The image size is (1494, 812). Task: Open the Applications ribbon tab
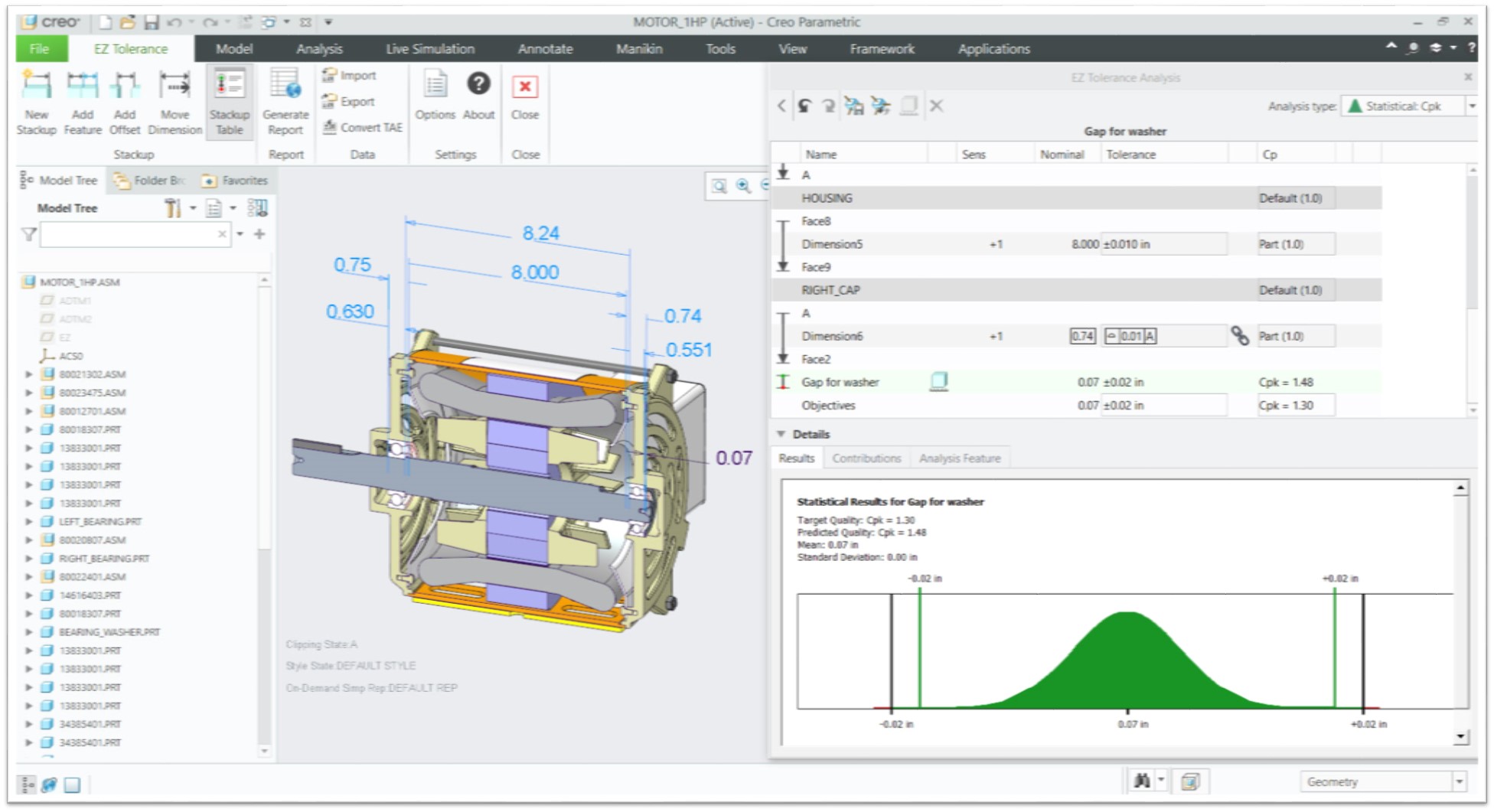coord(993,49)
